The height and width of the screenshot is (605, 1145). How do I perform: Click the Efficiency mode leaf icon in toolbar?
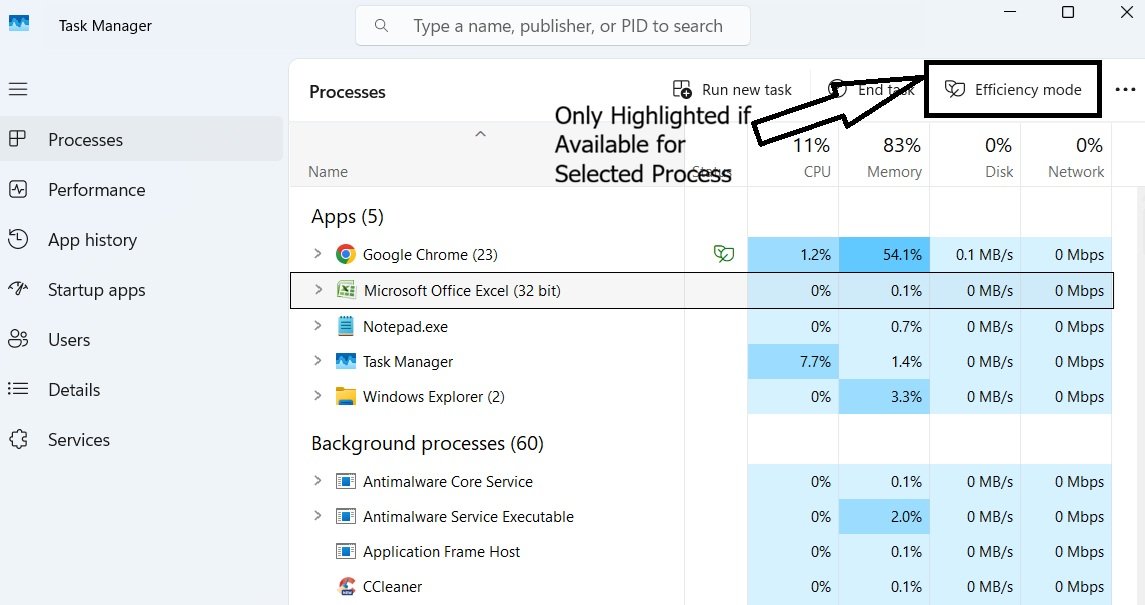coord(954,89)
